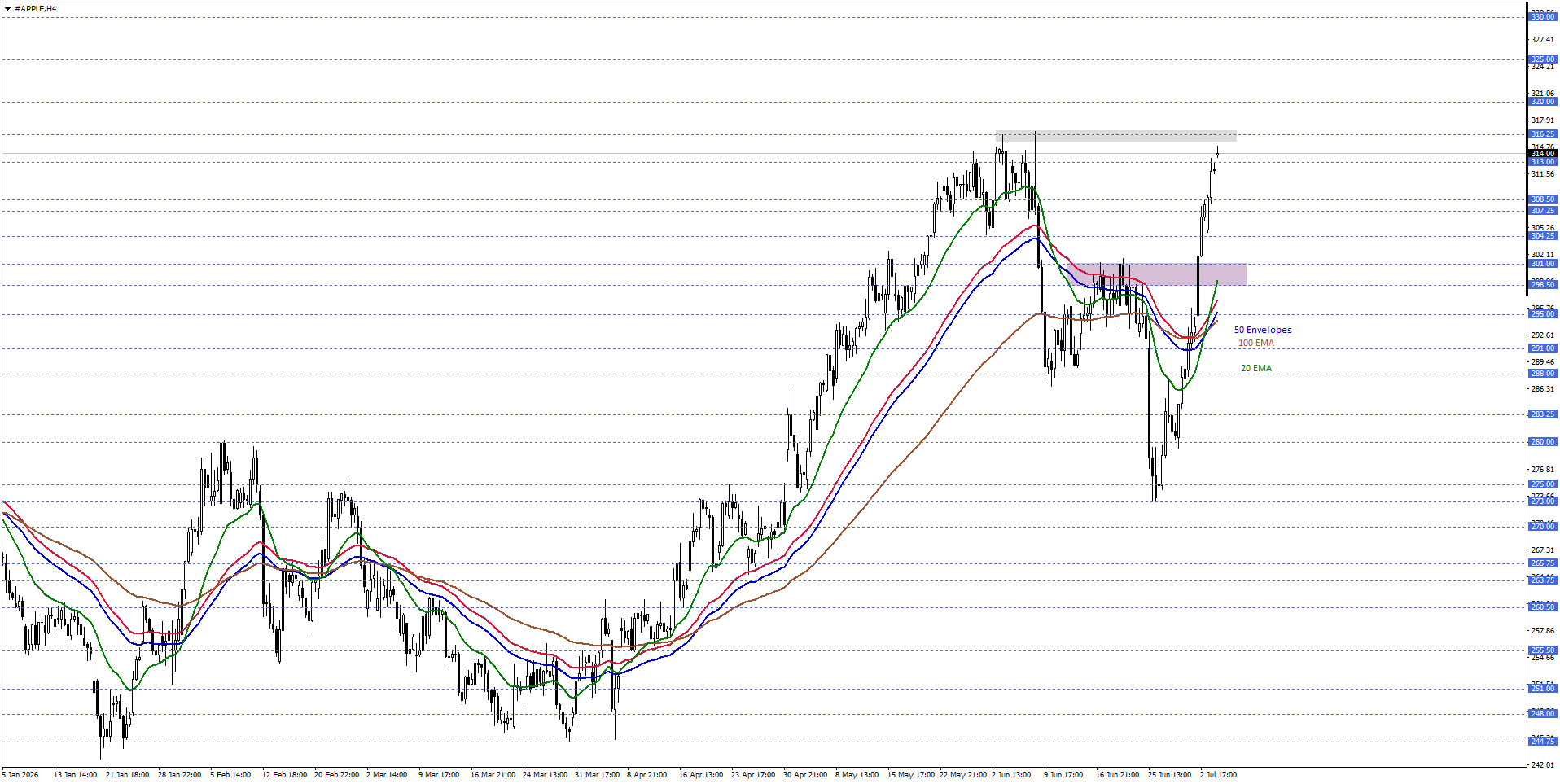The height and width of the screenshot is (784, 1560).
Task: Click the 248.00 price level tag
Action: pos(1543,713)
